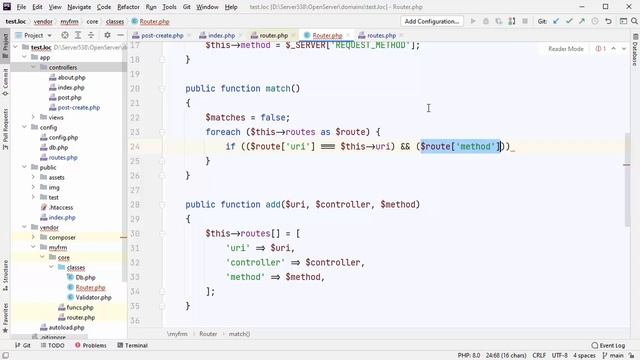Collapse the config folder
The image size is (640, 360).
coord(24,127)
